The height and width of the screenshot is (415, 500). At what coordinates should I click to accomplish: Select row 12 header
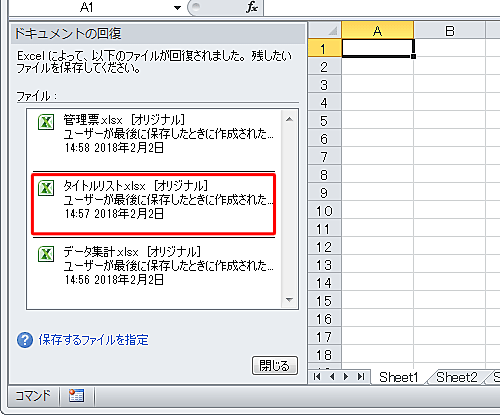click(x=325, y=247)
